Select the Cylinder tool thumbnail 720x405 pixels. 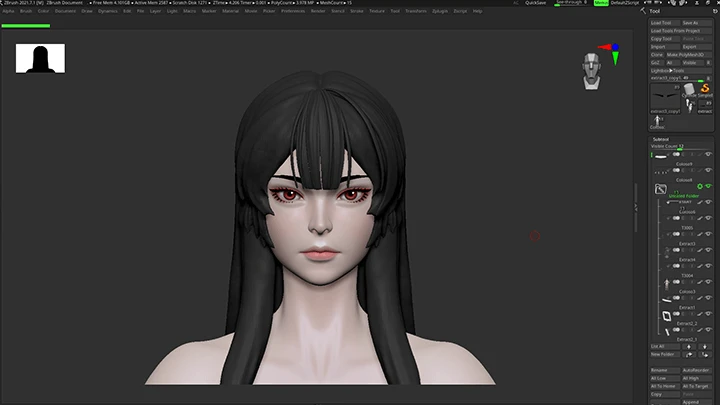click(x=689, y=90)
